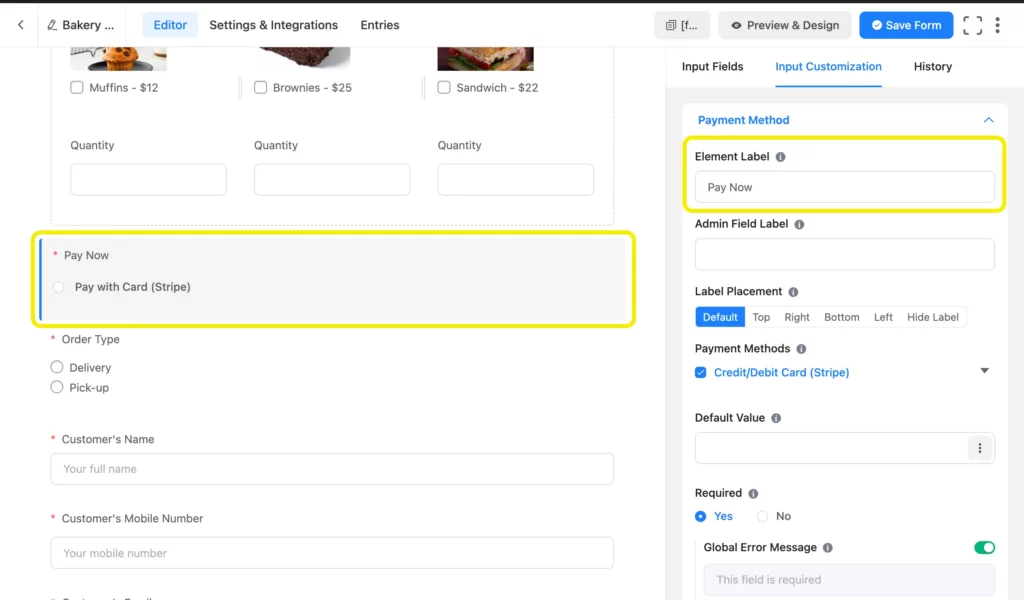Switch to Input Fields tab
Image resolution: width=1024 pixels, height=600 pixels.
point(712,67)
